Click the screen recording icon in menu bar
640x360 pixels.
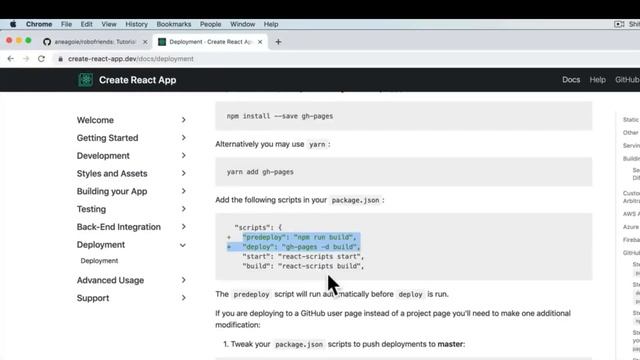pos(619,24)
